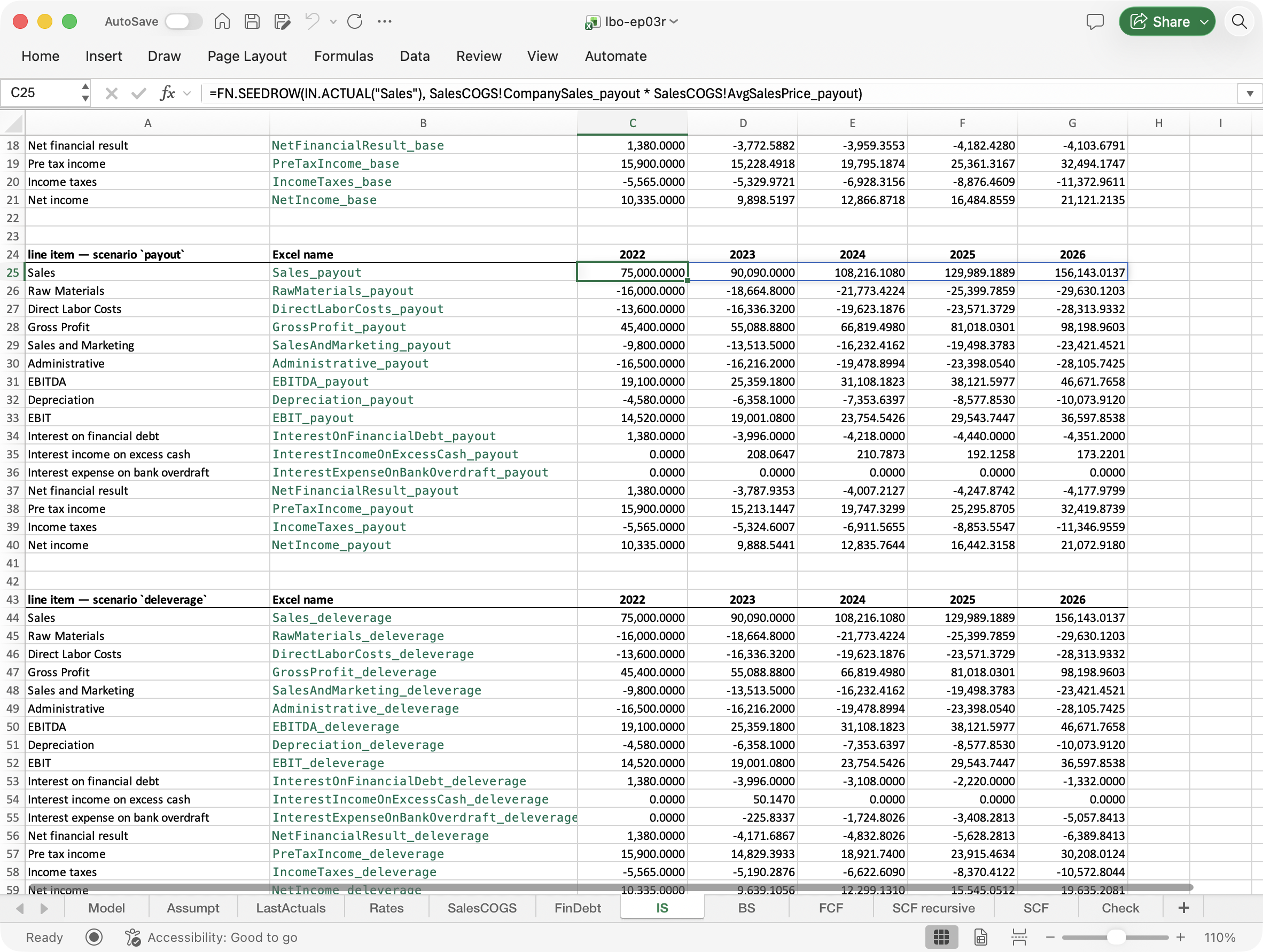Switch to the LastActuals sheet tab

[x=291, y=908]
